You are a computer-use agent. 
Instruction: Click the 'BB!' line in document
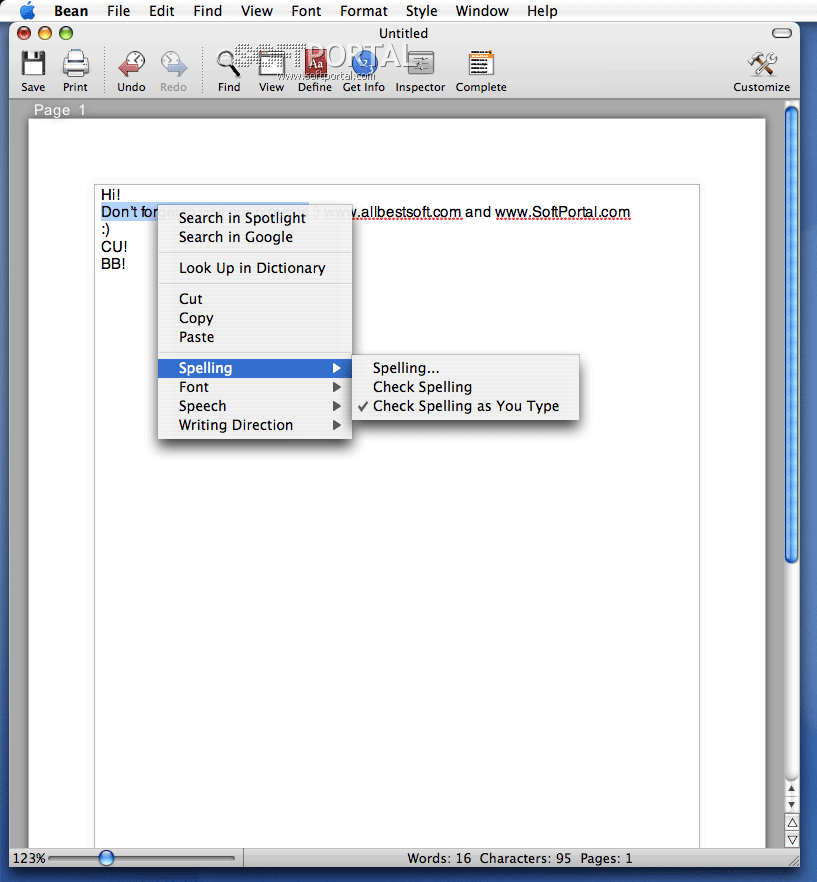[x=113, y=264]
